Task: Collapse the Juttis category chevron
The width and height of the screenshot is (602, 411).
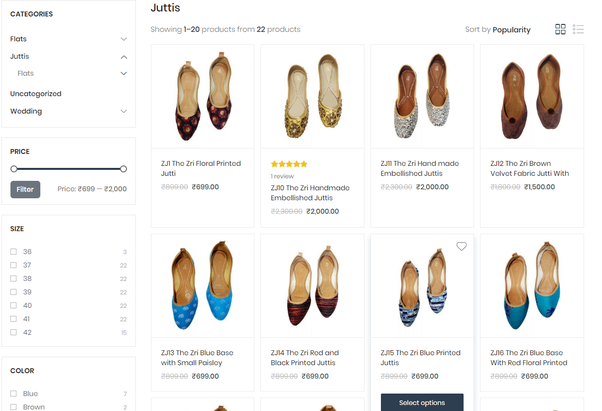Action: [x=124, y=57]
